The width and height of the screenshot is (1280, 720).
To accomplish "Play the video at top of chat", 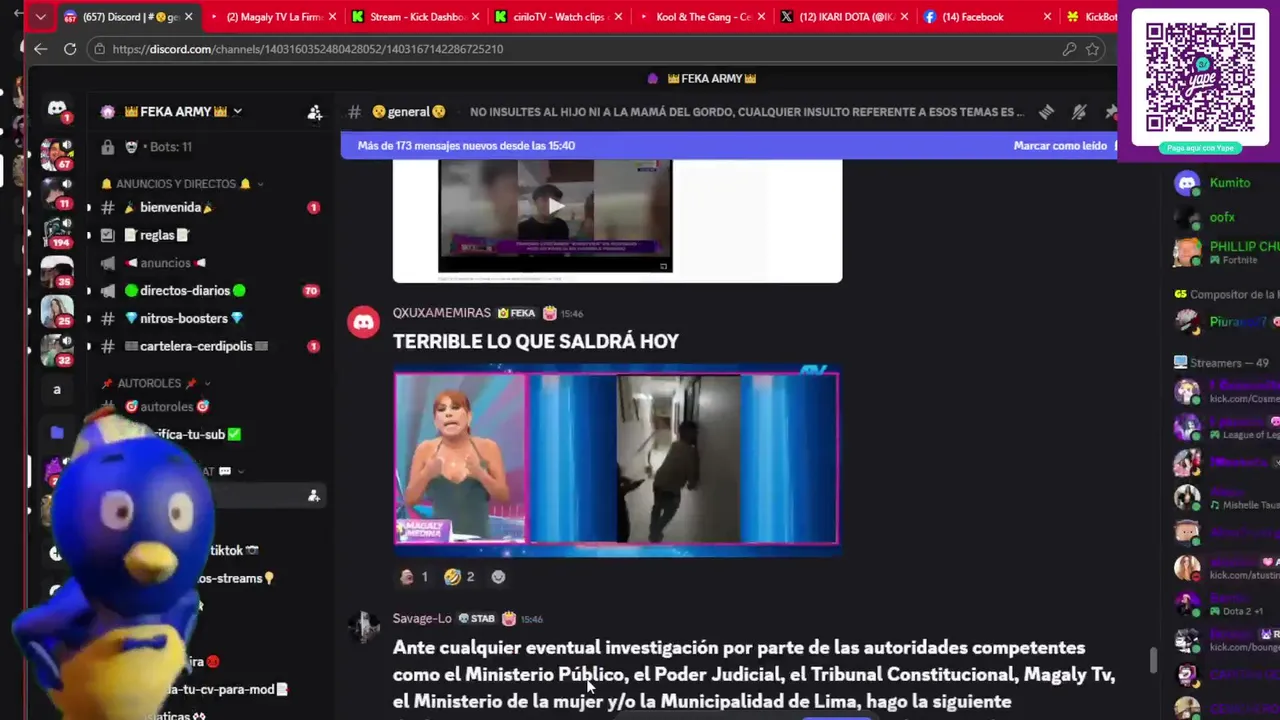I will pyautogui.click(x=555, y=206).
